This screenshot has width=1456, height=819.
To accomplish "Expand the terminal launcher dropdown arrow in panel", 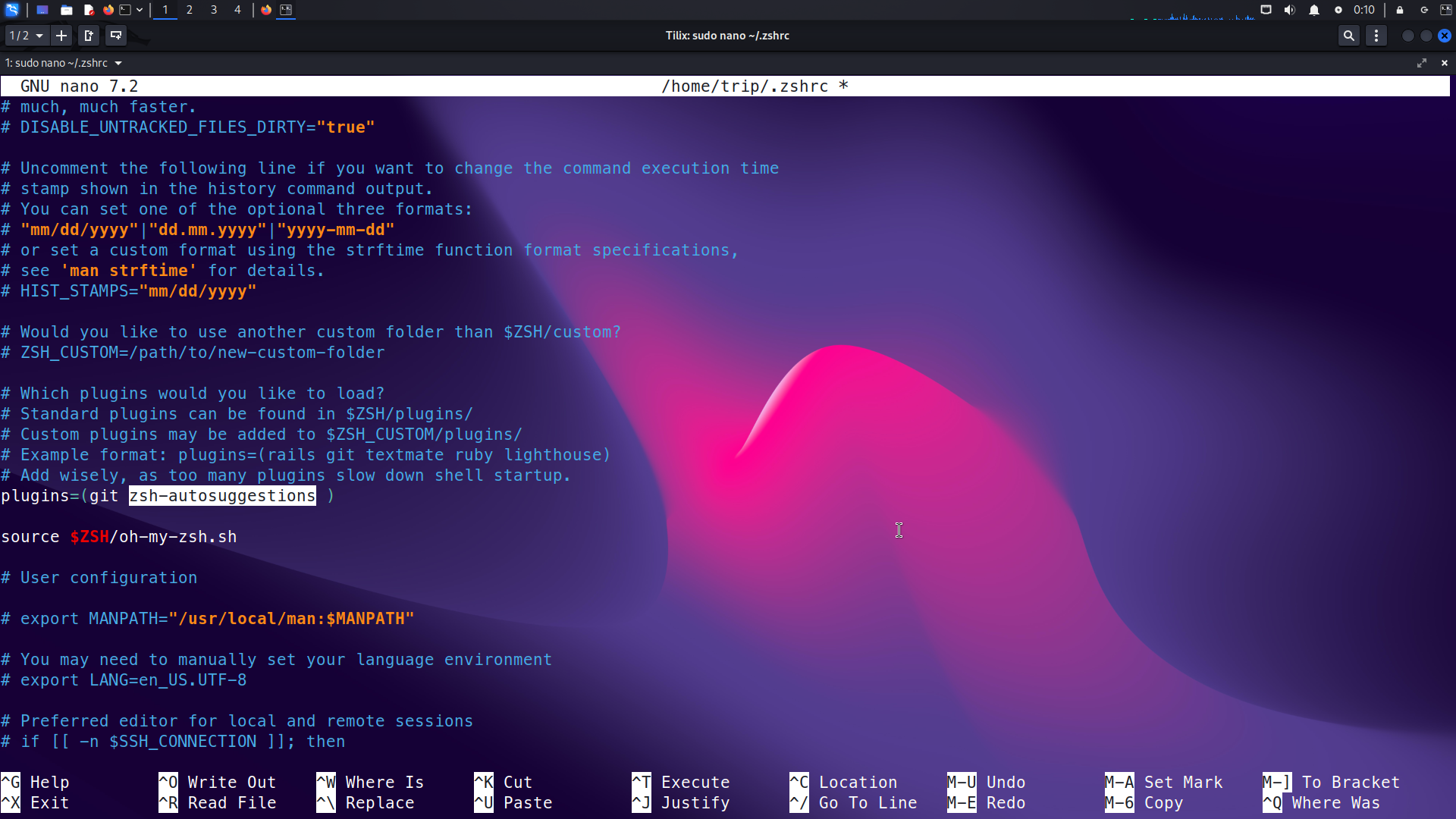I will 140,10.
